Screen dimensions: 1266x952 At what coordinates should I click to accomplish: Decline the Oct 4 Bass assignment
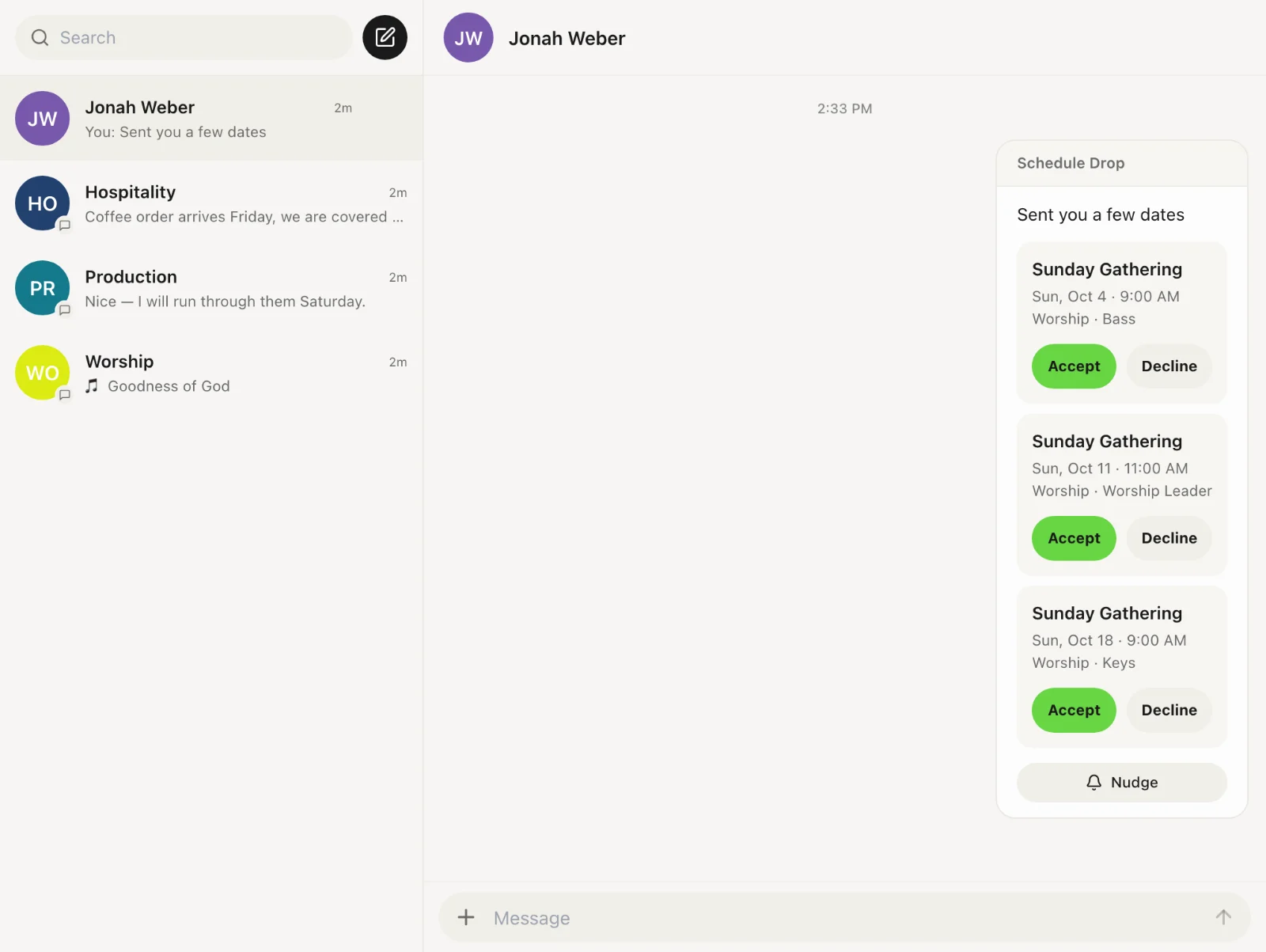click(x=1169, y=366)
